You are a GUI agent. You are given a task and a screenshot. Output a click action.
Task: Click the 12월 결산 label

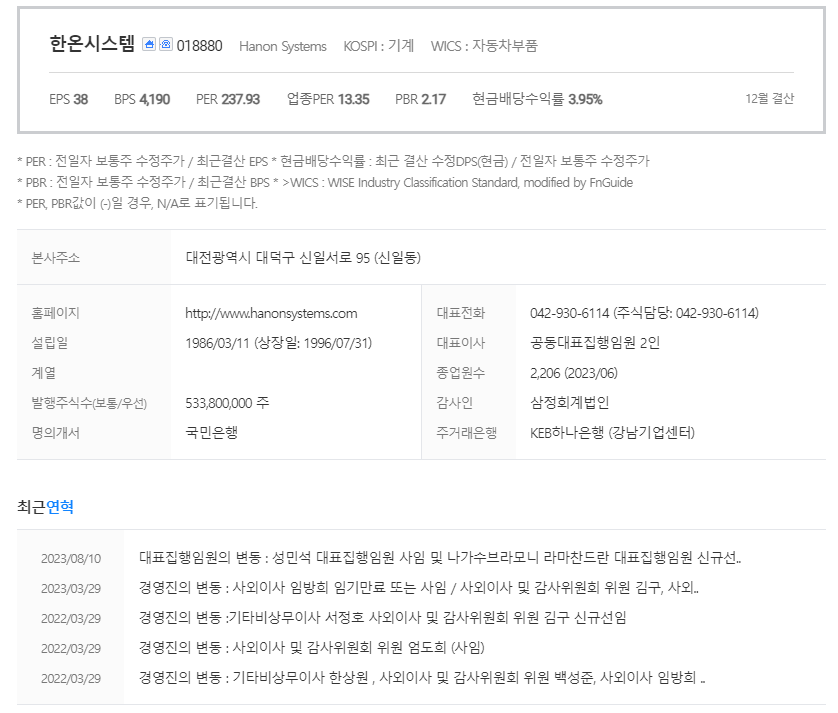coord(770,98)
